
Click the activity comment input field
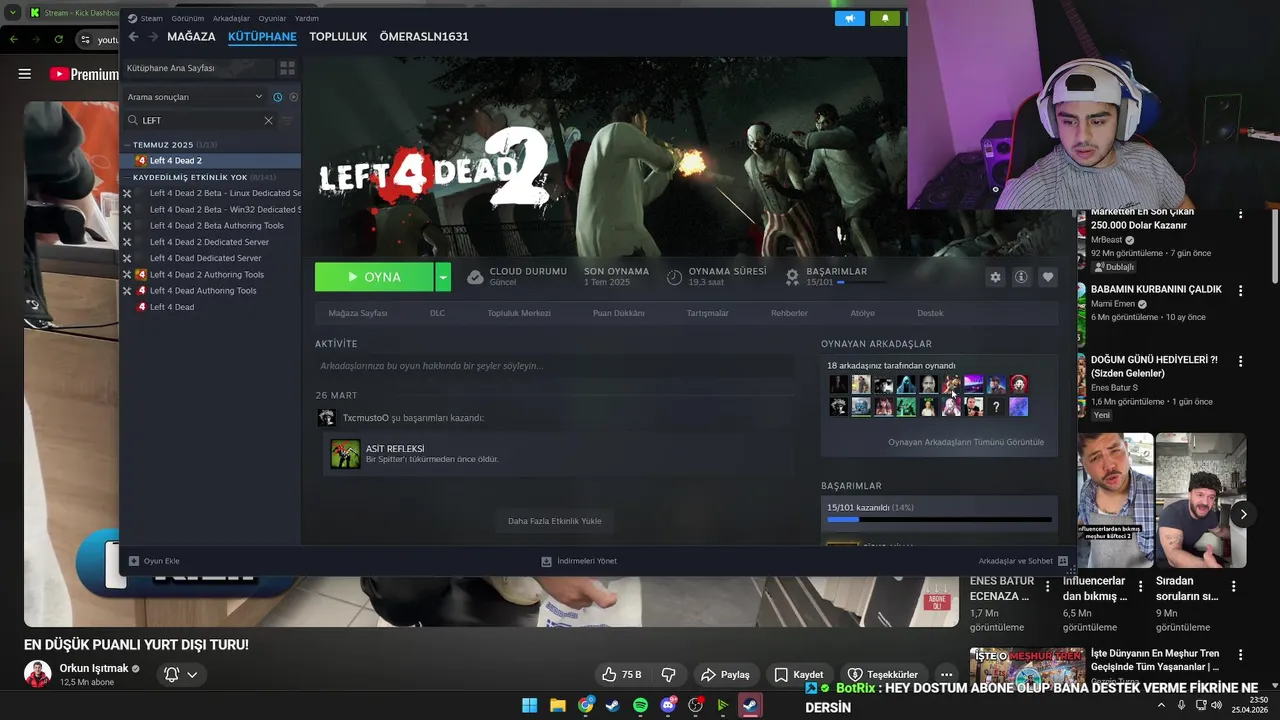[x=556, y=366]
